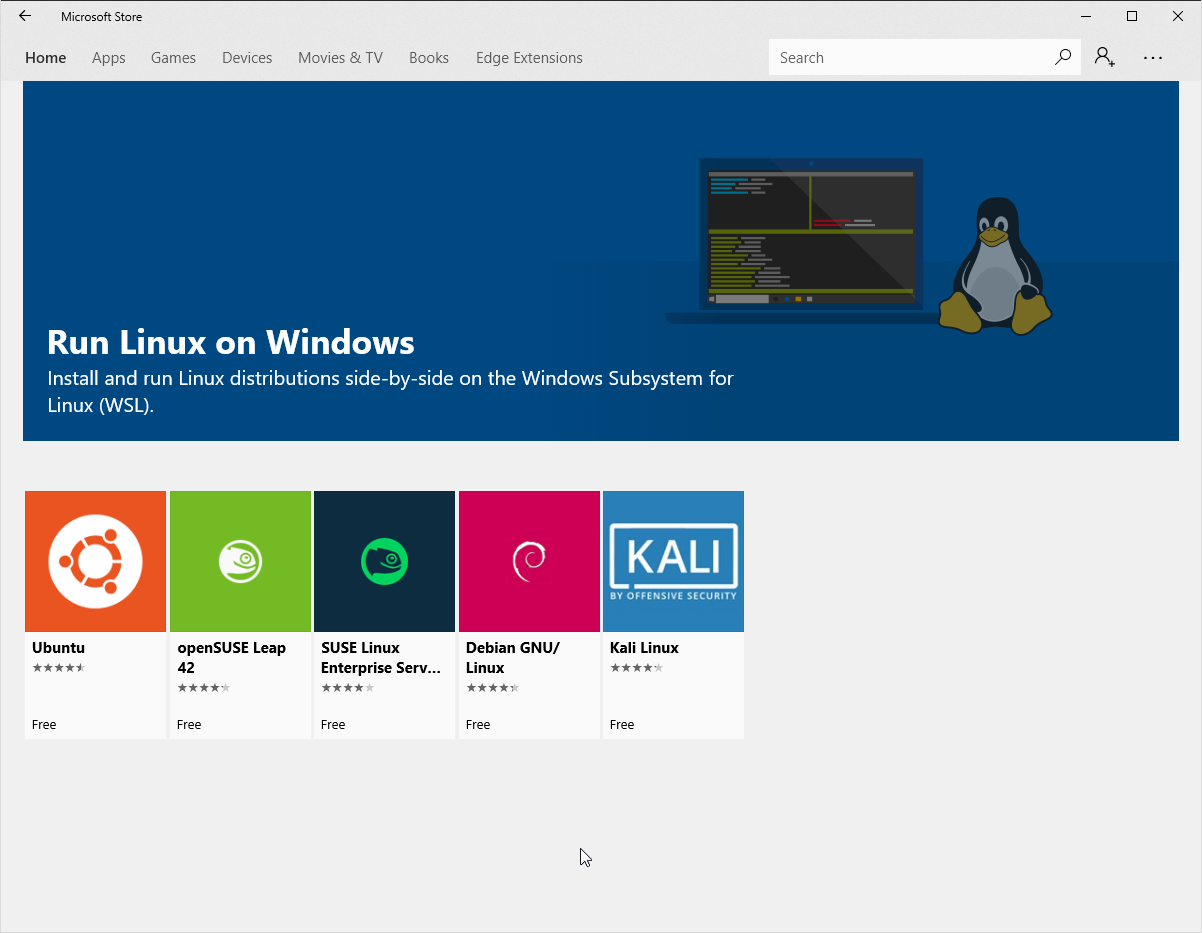Select the Kali Linux tile icon
The image size is (1202, 933).
[x=672, y=561]
